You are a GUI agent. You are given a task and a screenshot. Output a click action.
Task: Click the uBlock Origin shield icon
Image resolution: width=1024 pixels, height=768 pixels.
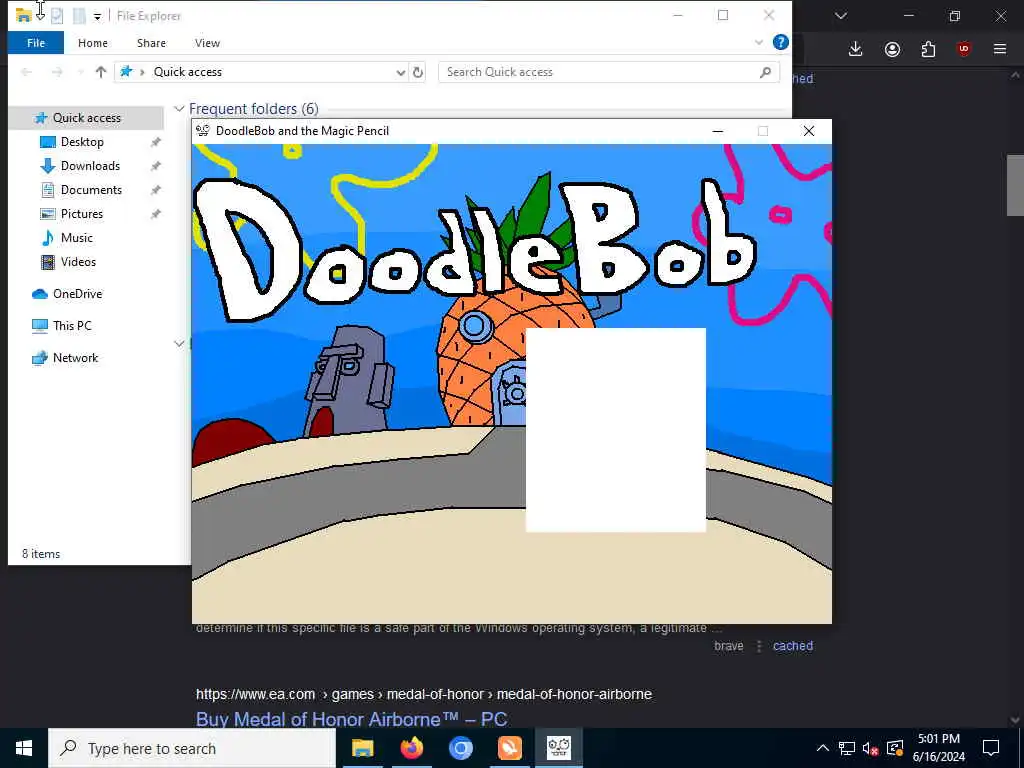(x=964, y=49)
